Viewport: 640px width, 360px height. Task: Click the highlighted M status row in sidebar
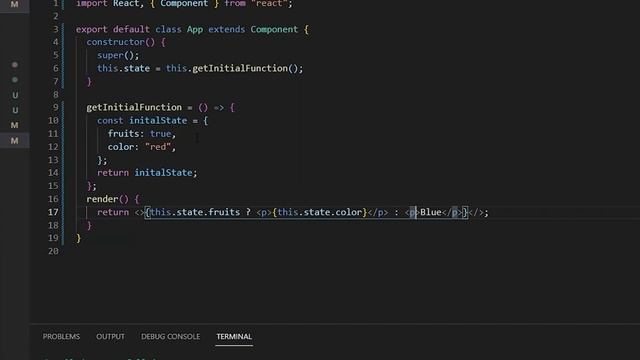point(15,141)
